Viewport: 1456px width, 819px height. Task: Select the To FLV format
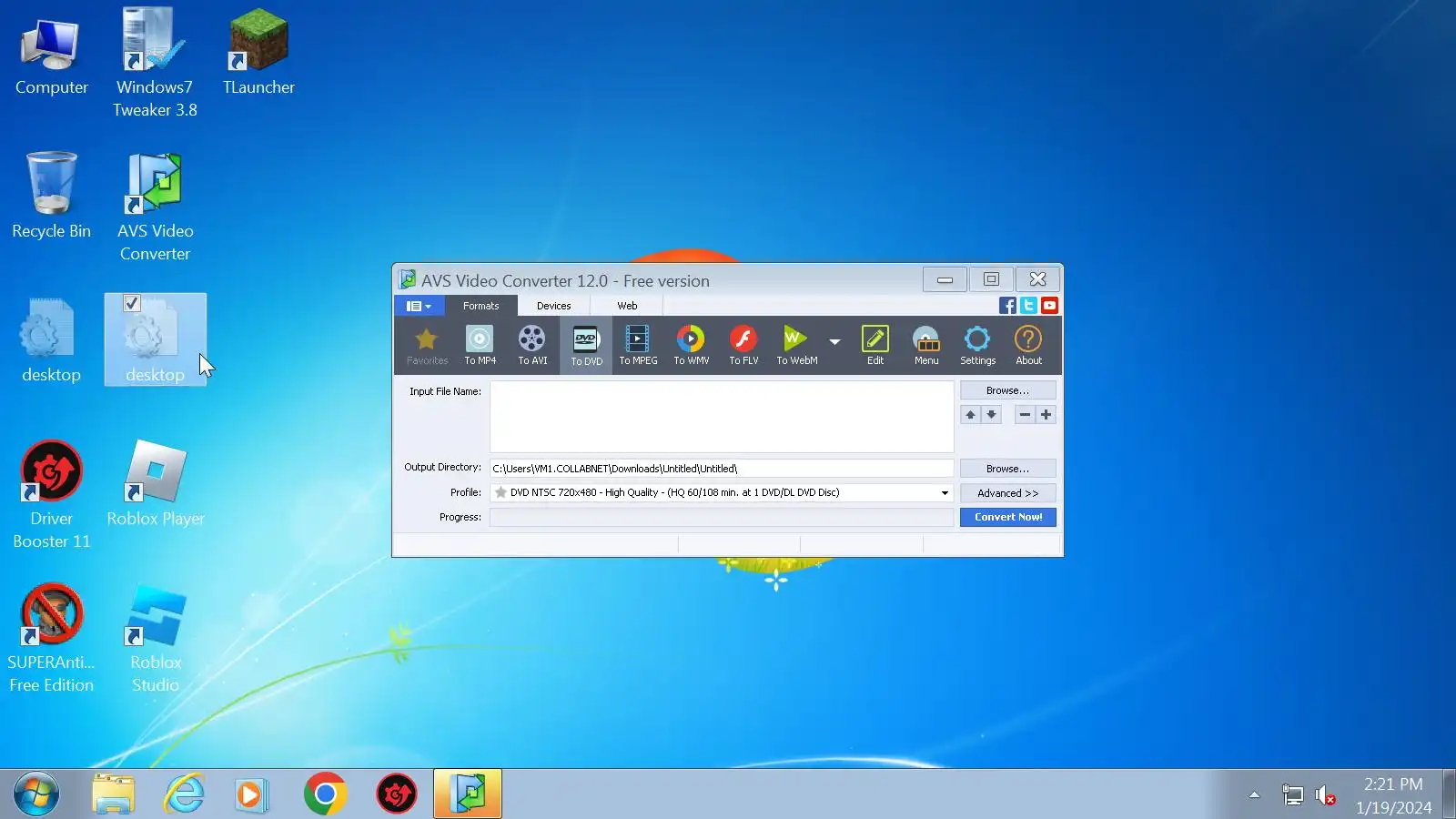pos(743,346)
